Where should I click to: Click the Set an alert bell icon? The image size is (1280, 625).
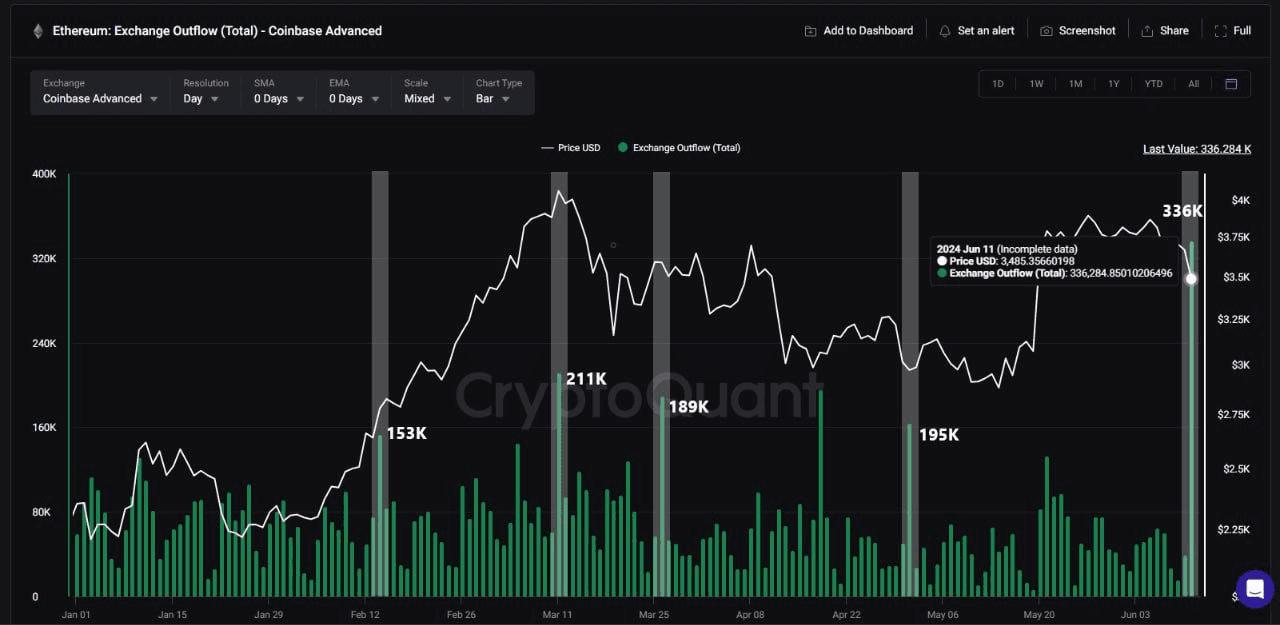[945, 31]
